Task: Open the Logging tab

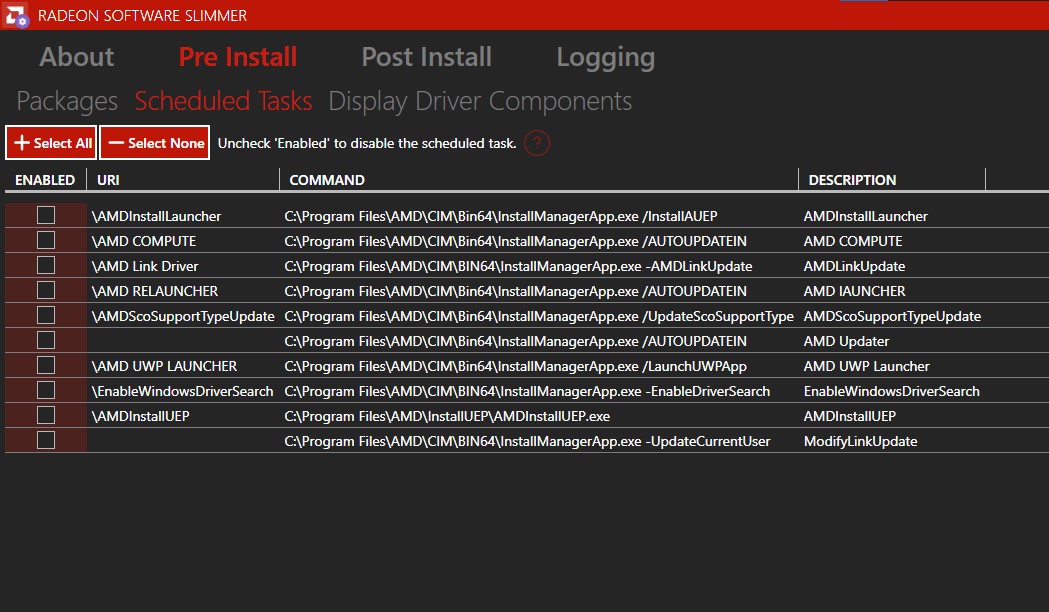Action: click(x=605, y=57)
